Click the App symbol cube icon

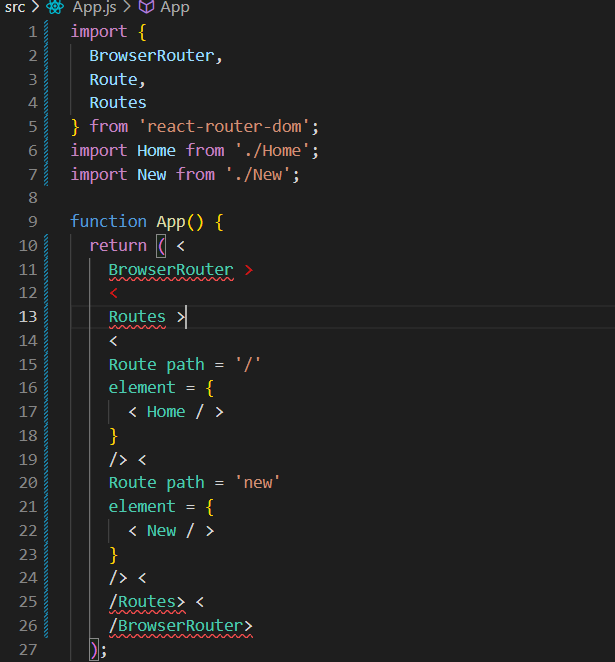pos(146,7)
